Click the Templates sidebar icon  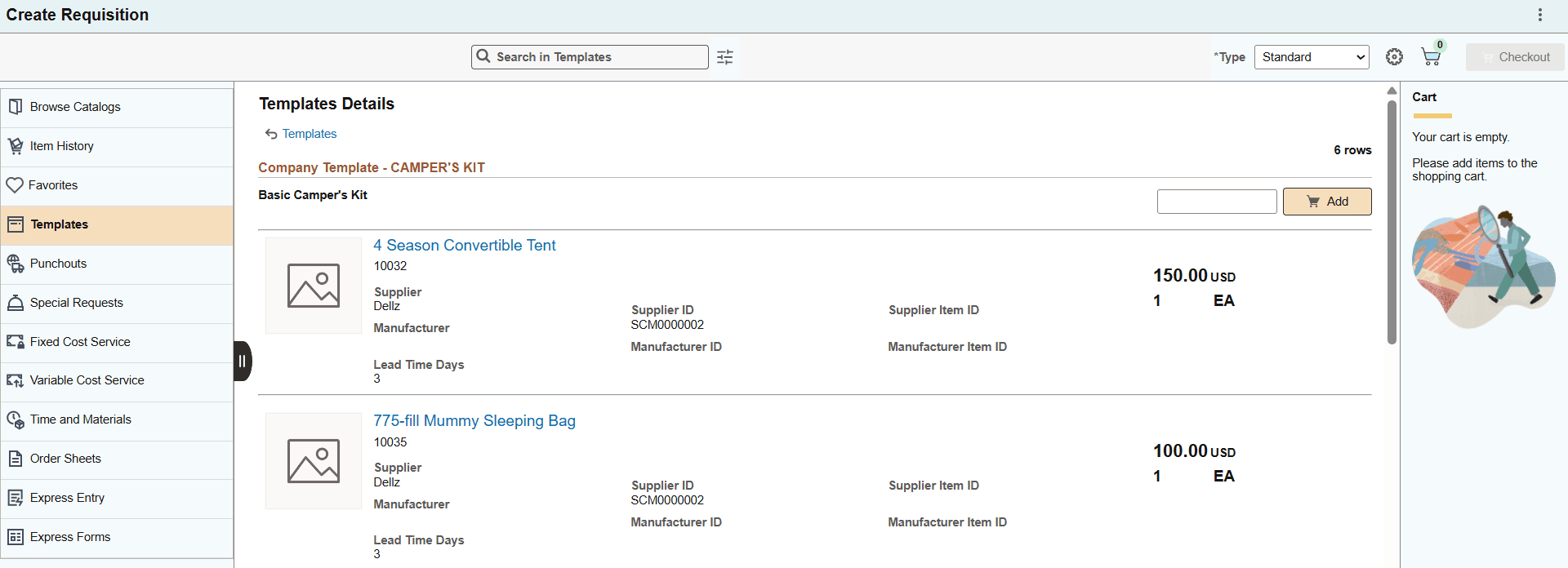coord(16,224)
